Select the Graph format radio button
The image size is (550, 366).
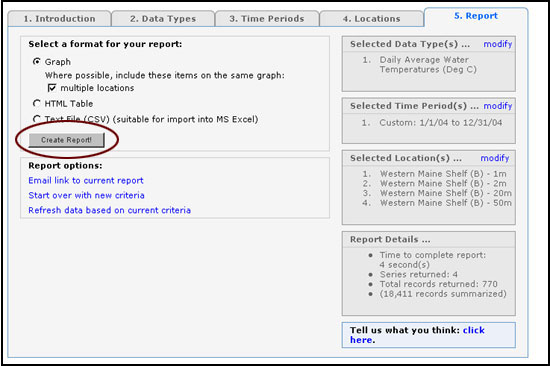[x=36, y=62]
